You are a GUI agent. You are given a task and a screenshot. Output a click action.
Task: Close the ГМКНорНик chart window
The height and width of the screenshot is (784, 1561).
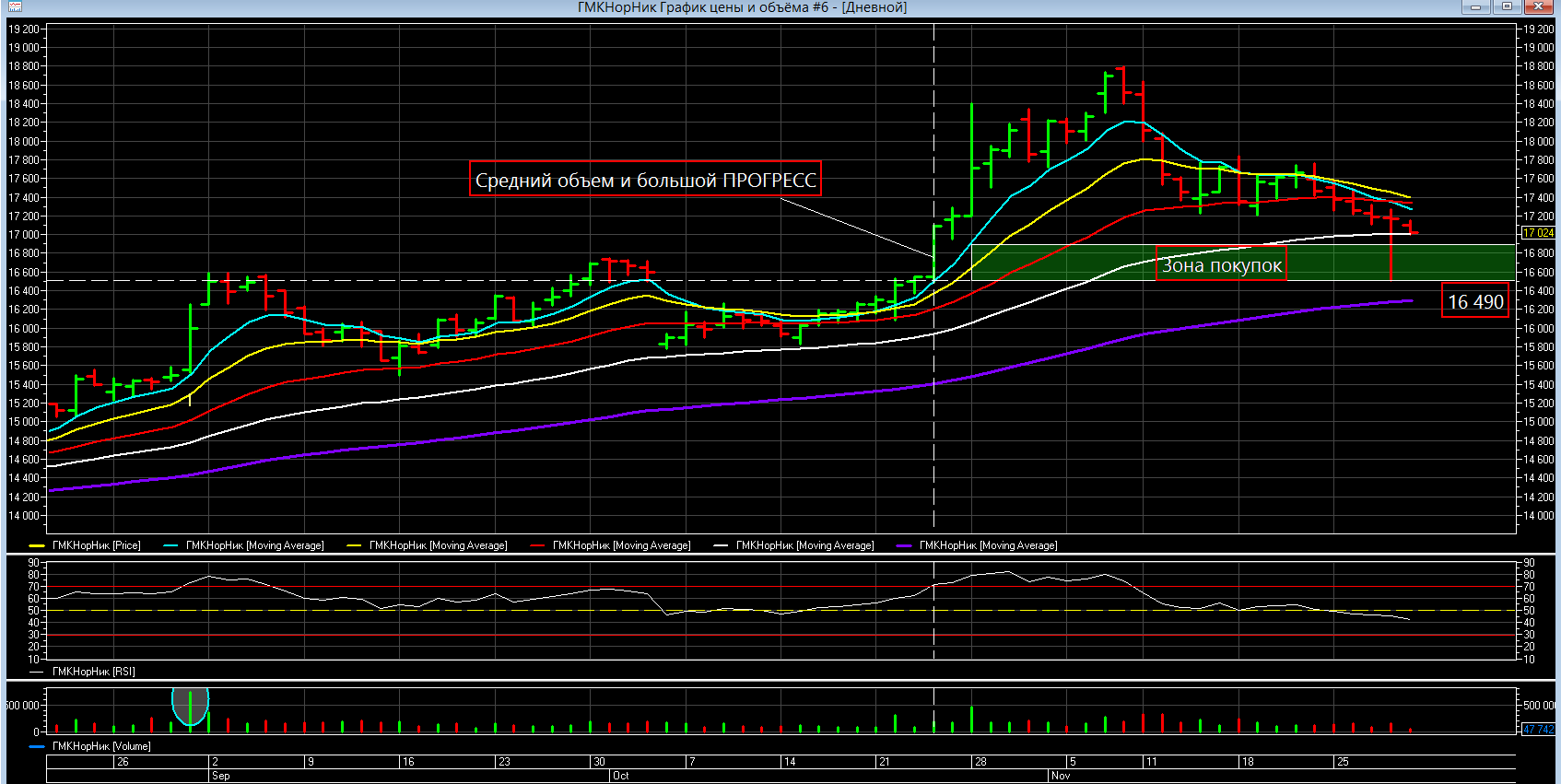(1539, 7)
